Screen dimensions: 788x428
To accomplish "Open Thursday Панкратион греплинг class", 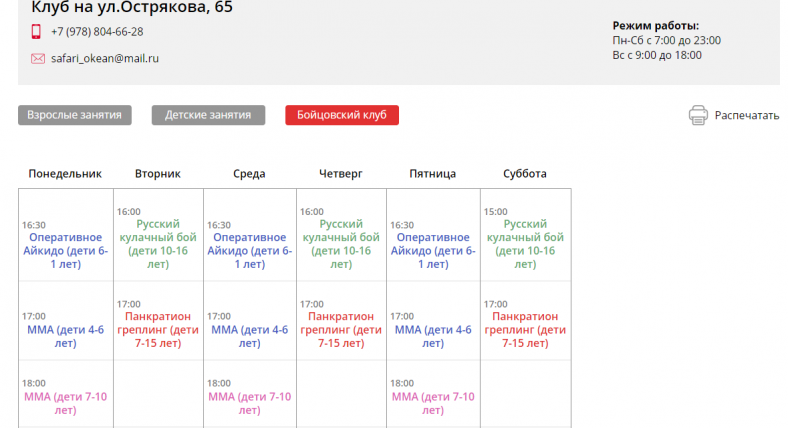I will click(x=340, y=329).
